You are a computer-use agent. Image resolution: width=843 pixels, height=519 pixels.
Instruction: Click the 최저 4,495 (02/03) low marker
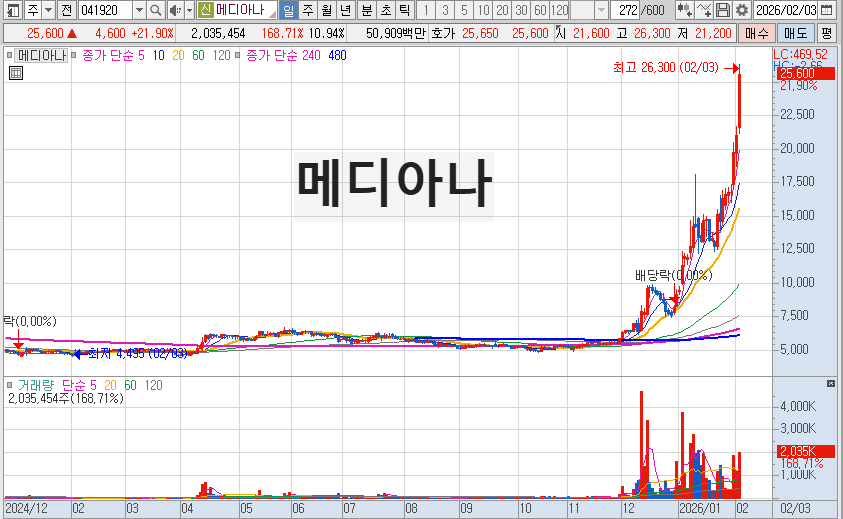pyautogui.click(x=138, y=353)
